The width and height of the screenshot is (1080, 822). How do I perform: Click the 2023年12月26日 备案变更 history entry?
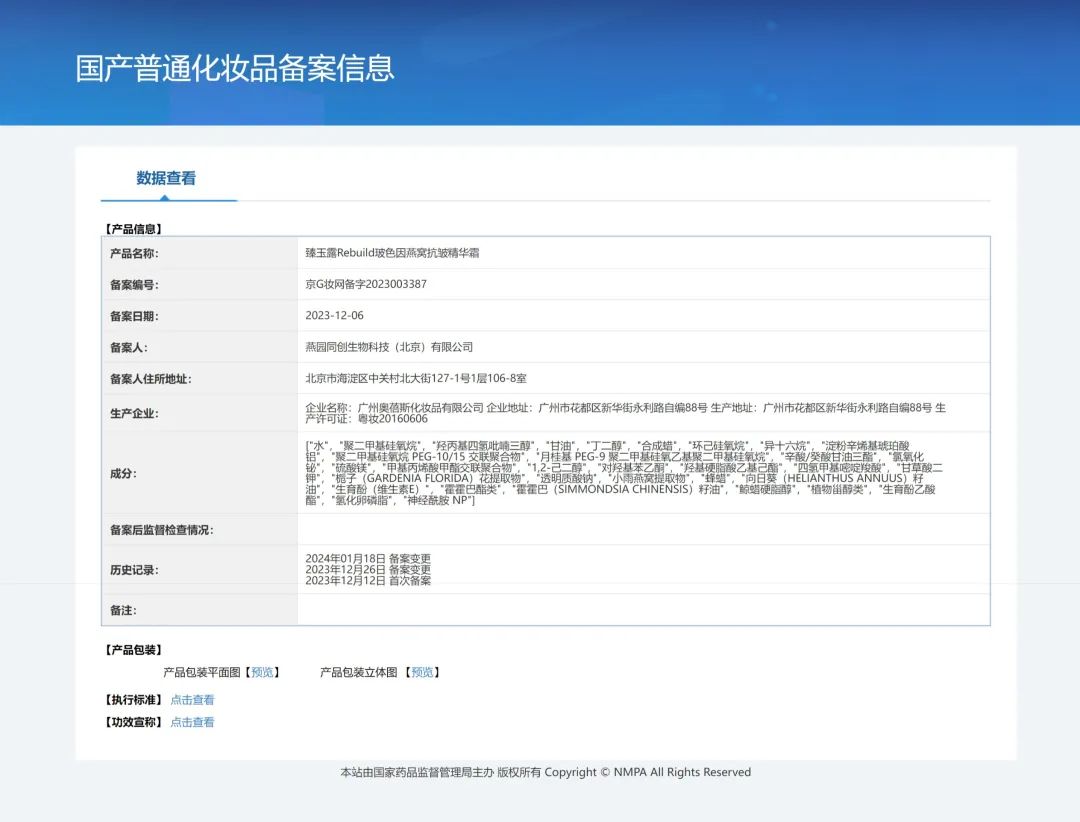pyautogui.click(x=368, y=570)
